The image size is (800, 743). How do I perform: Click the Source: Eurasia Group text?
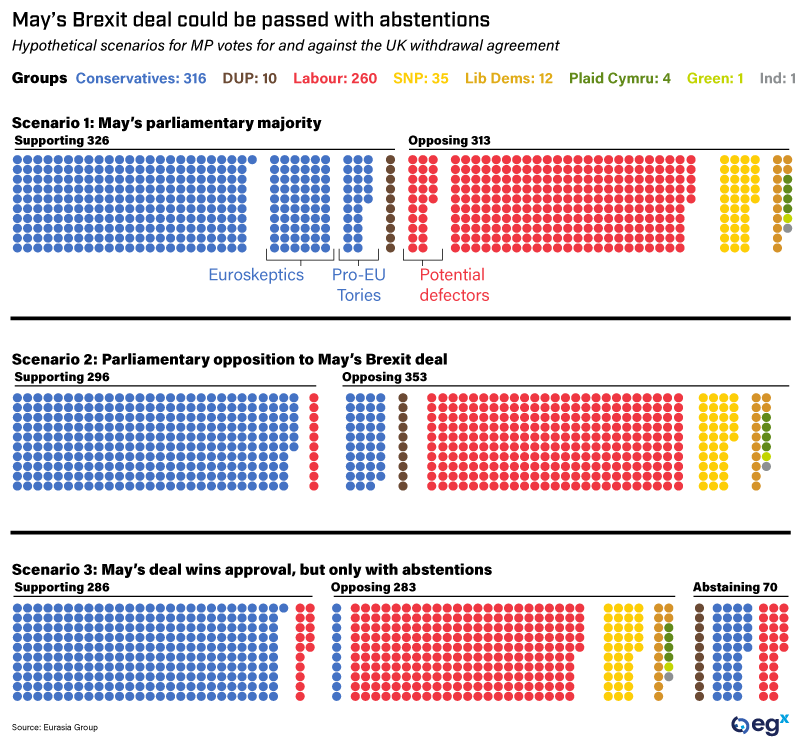point(55,726)
